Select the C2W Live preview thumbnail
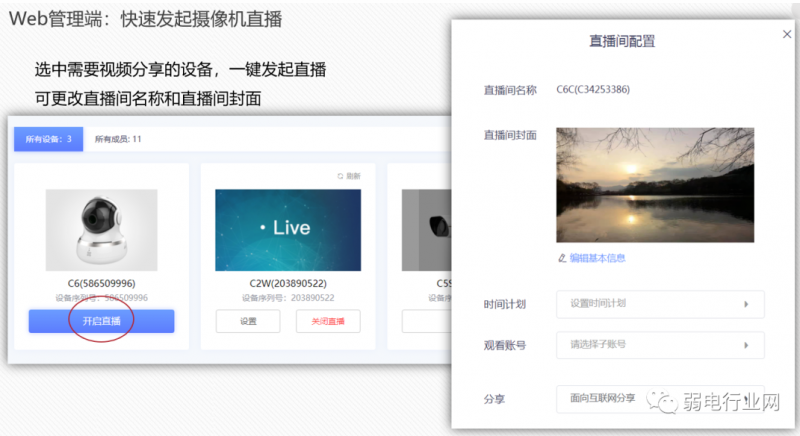800x436 pixels. [x=288, y=230]
